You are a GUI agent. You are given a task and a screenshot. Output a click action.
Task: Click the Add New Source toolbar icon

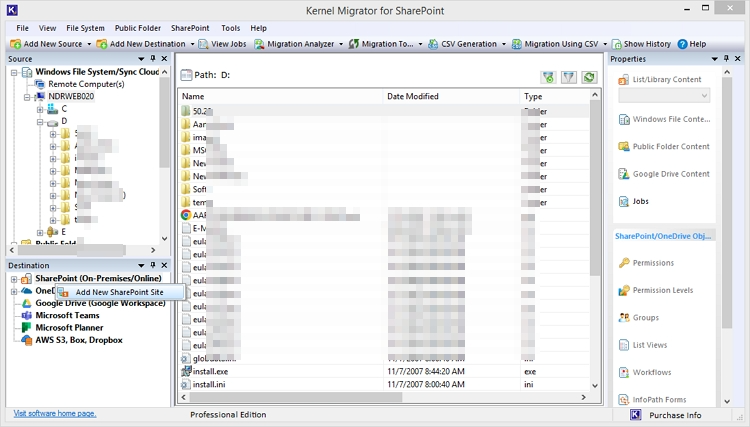click(15, 44)
